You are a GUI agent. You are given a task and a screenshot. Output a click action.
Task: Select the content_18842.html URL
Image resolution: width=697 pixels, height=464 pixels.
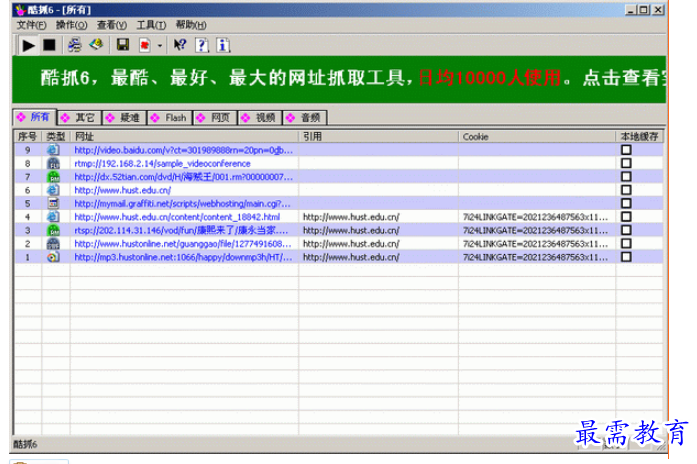pyautogui.click(x=177, y=217)
